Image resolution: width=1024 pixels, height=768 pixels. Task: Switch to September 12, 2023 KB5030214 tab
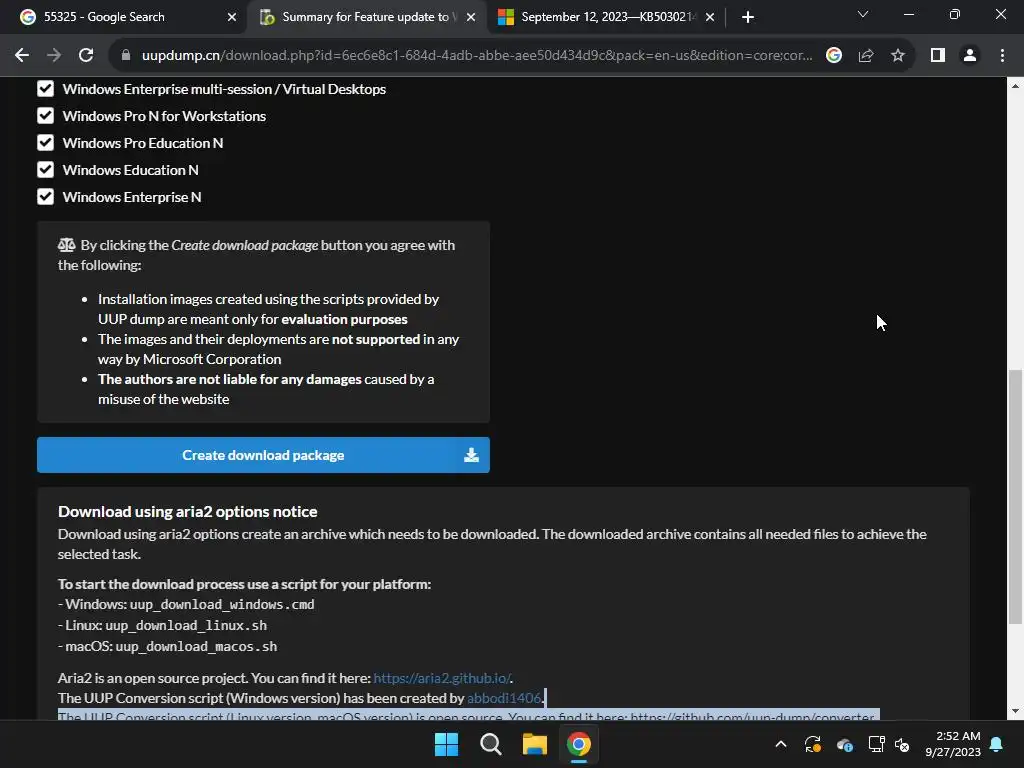pyautogui.click(x=605, y=17)
